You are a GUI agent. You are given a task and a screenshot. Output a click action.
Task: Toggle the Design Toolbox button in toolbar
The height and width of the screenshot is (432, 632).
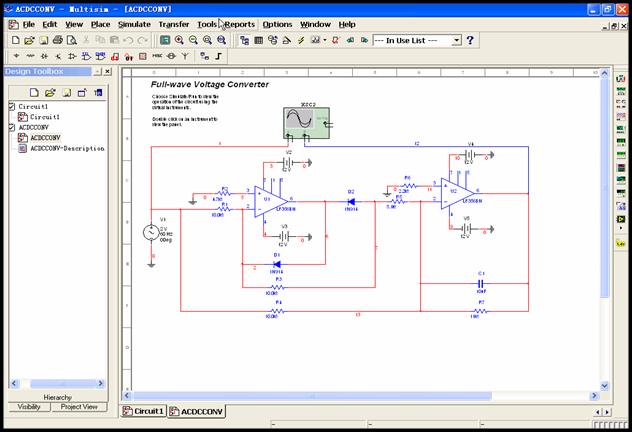coord(245,40)
